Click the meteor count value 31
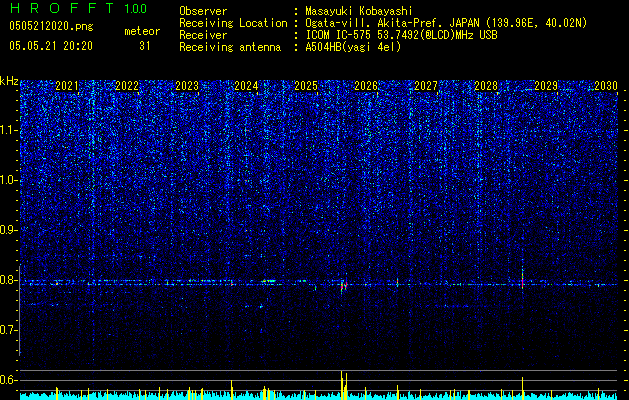Screen dimensions: 629x400 point(145,46)
